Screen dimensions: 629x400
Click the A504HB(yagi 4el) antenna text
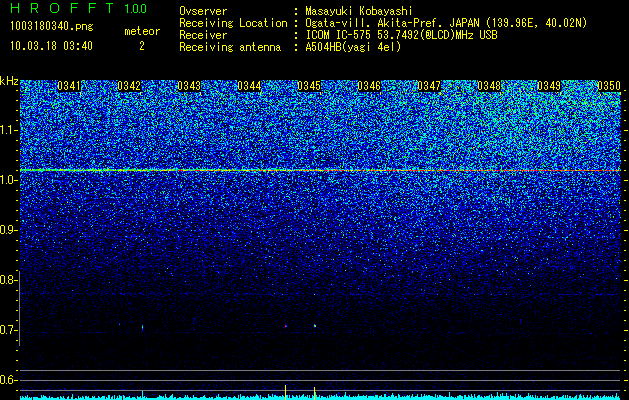pos(353,47)
